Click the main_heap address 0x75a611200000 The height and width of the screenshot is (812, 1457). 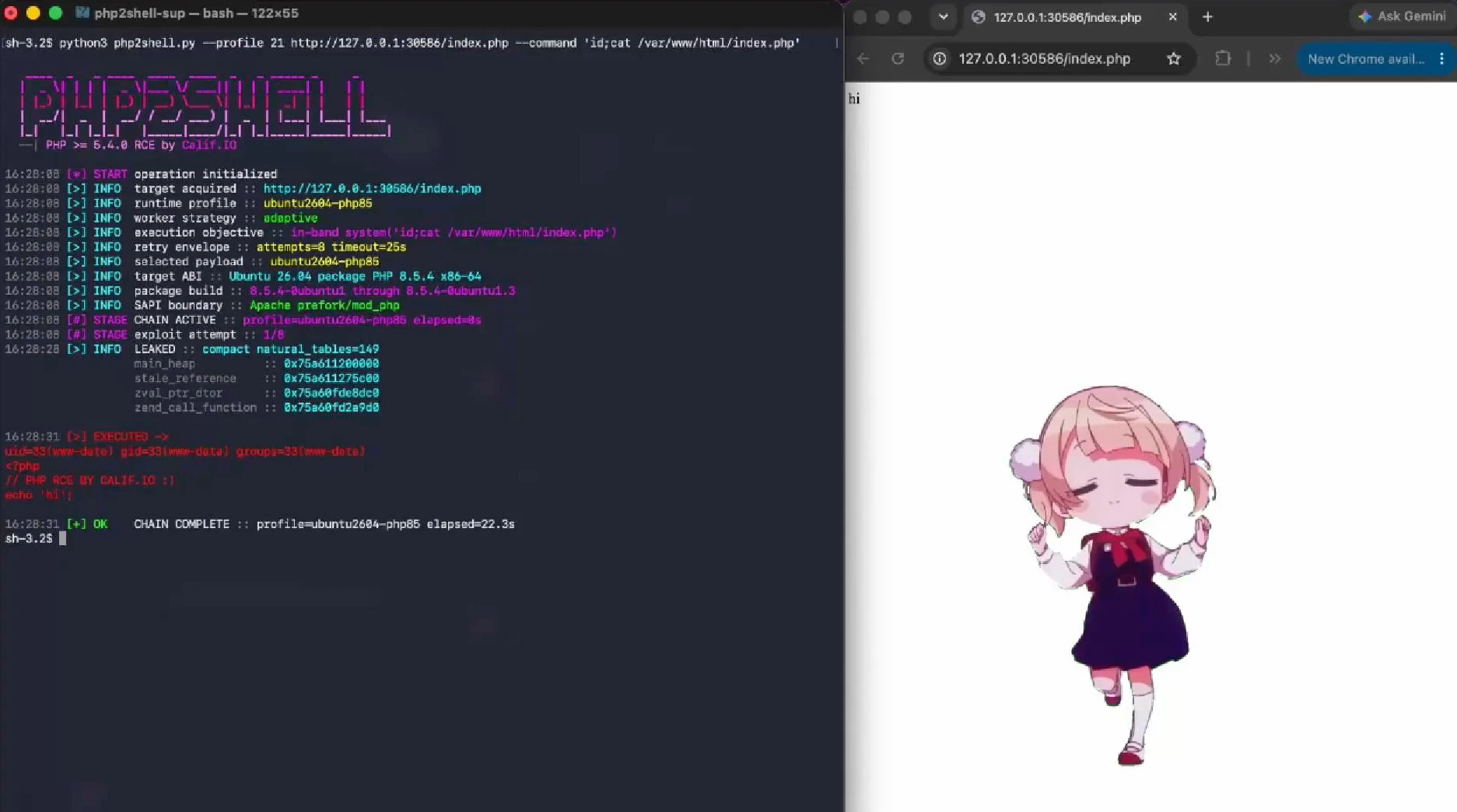point(331,363)
